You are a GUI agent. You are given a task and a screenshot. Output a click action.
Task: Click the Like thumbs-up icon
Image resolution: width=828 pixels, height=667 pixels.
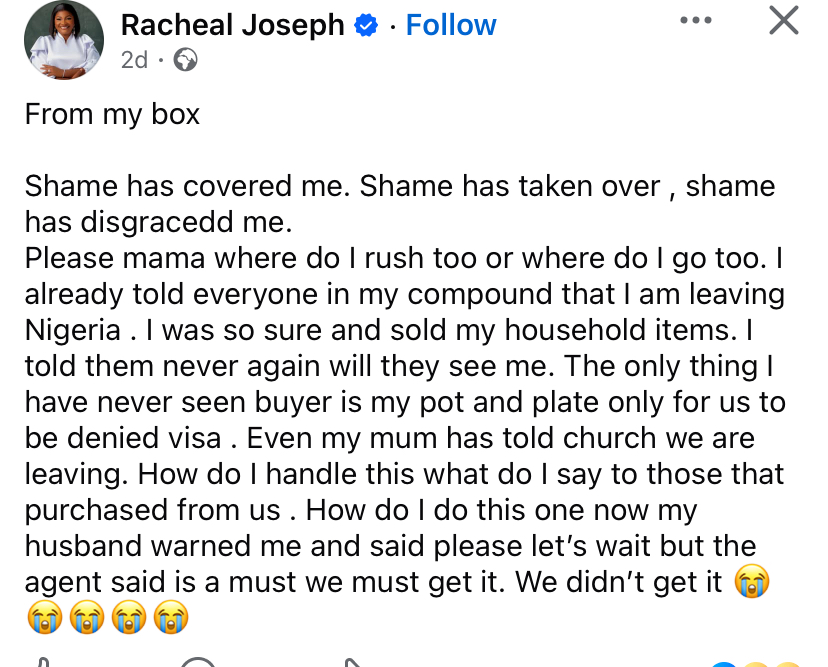click(42, 662)
